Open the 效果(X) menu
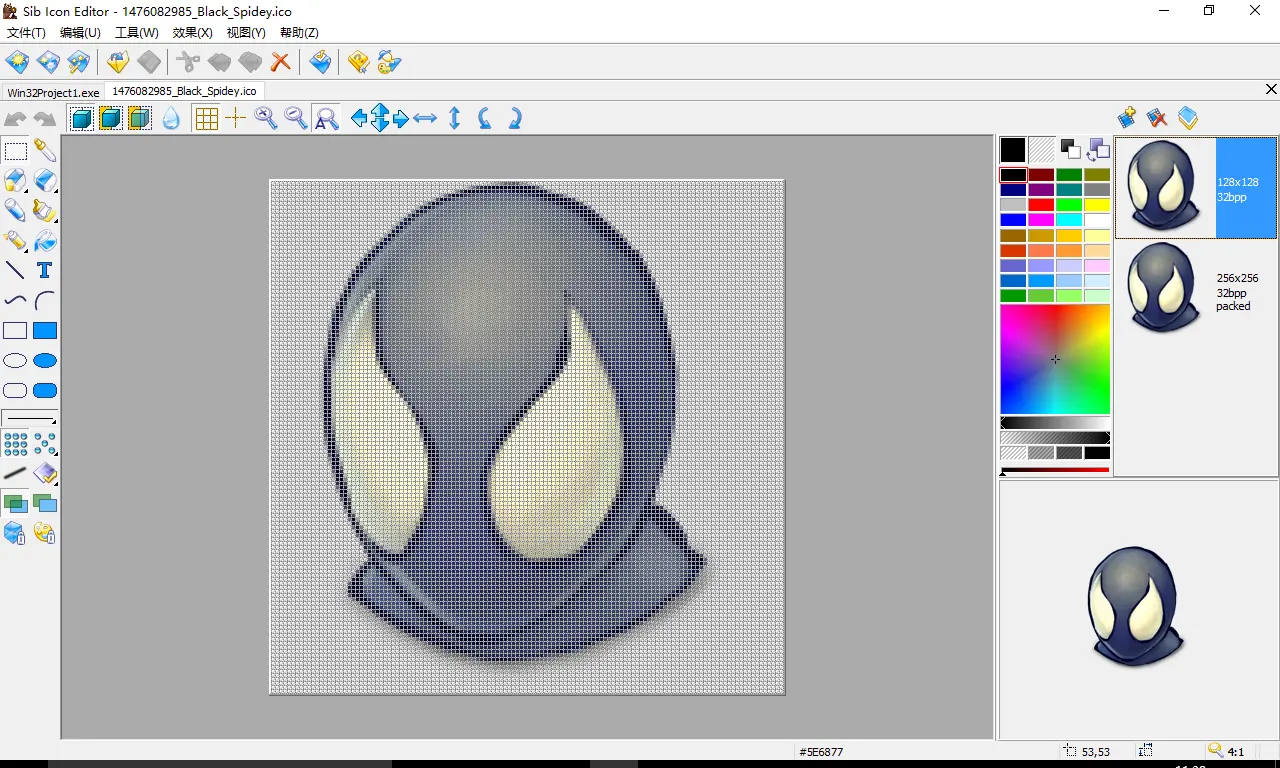Screen dimensions: 1280x768 (x=193, y=33)
